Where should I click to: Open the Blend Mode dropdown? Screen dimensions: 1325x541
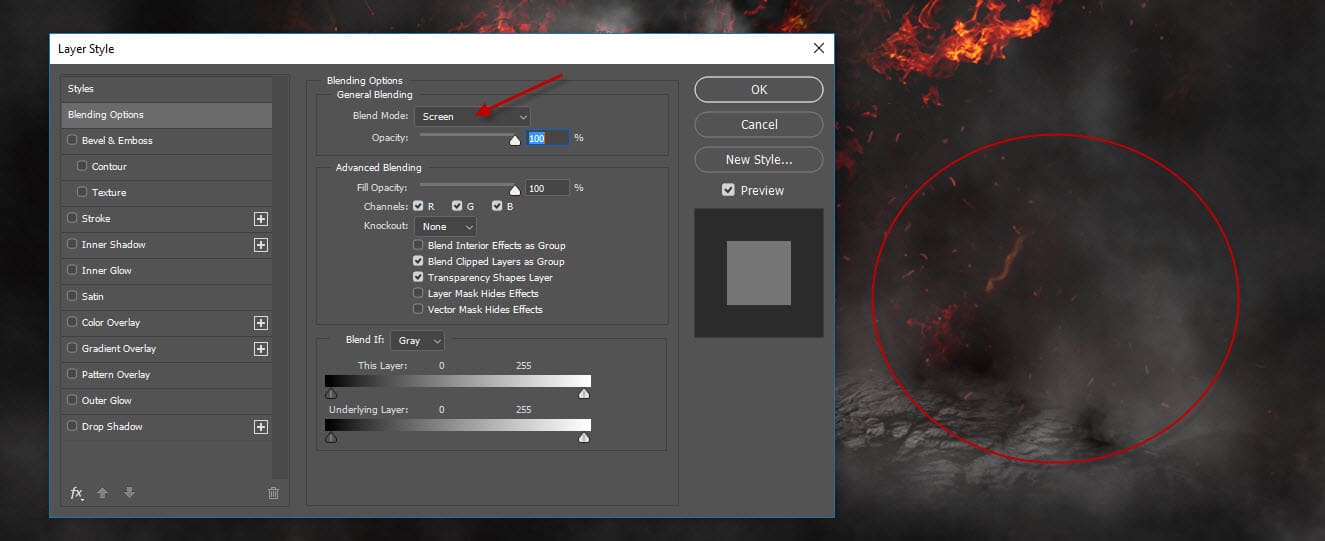pyautogui.click(x=472, y=117)
